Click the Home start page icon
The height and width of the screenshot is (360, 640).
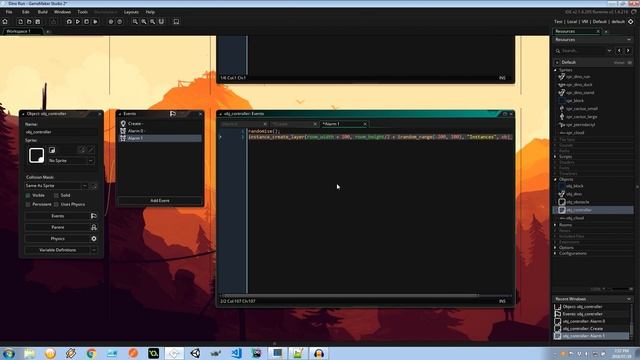pos(5,22)
